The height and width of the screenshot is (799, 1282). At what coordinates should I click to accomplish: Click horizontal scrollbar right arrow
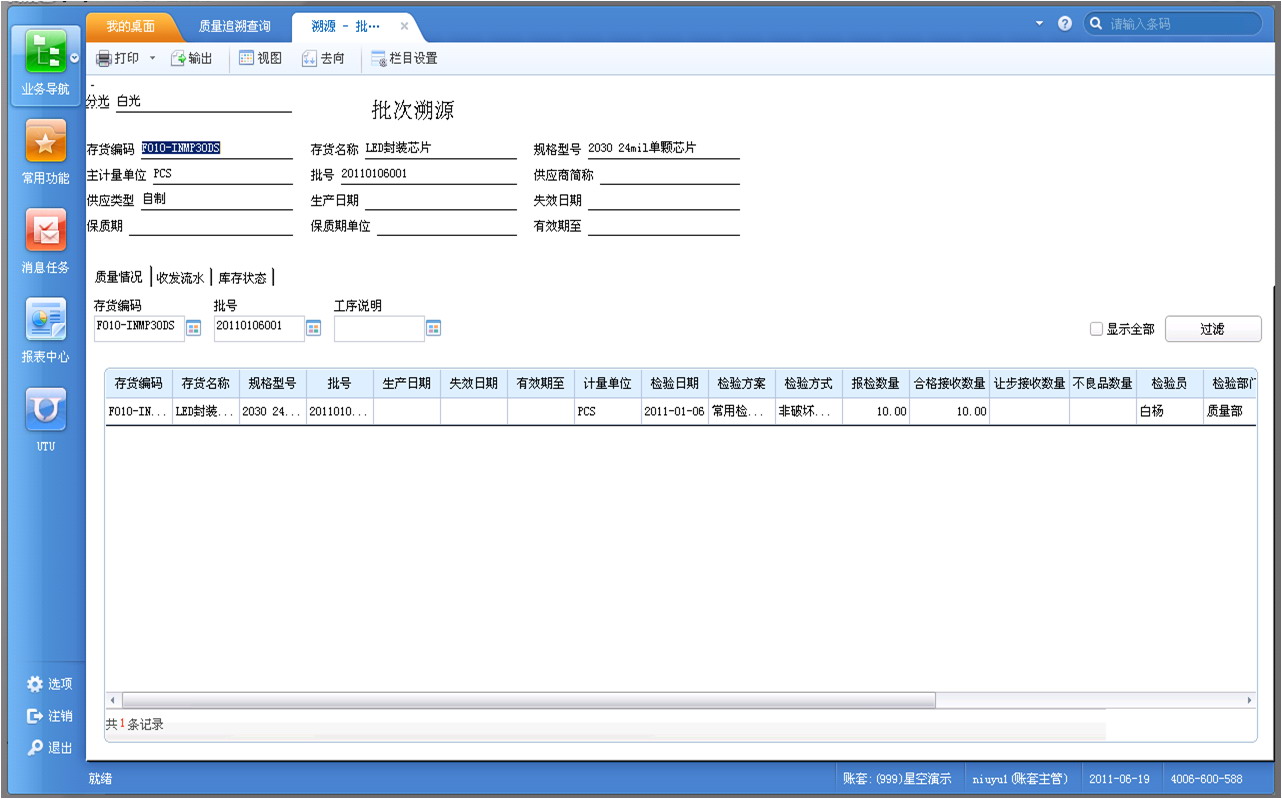(x=1249, y=701)
